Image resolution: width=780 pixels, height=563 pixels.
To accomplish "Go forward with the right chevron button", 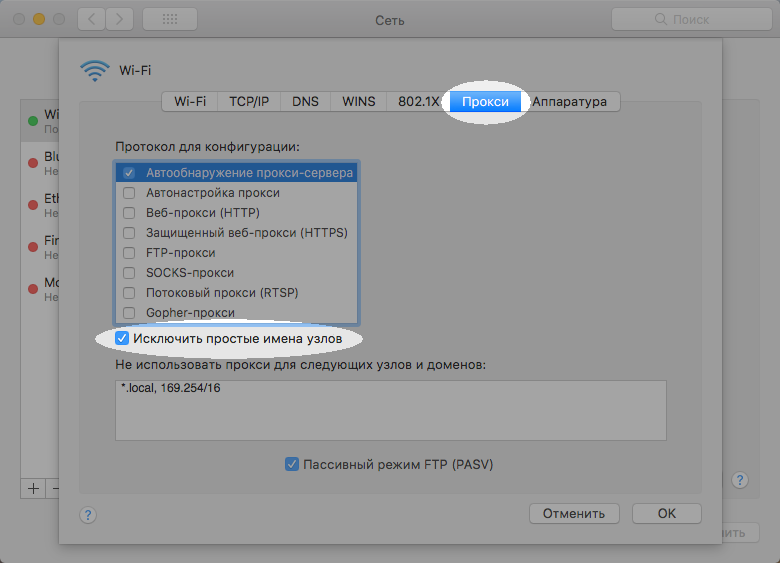I will [119, 19].
